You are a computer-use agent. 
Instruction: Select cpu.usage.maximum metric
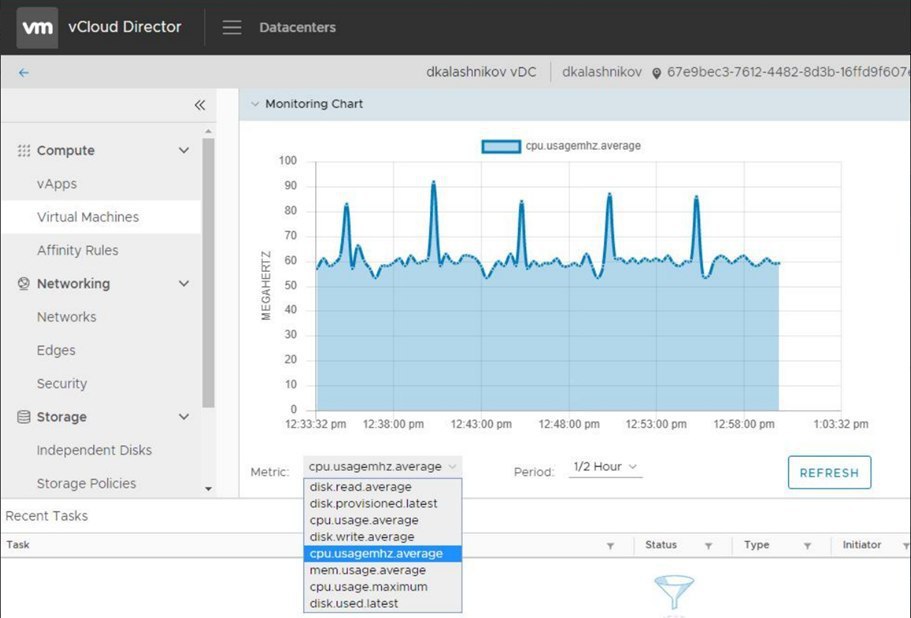(x=383, y=587)
